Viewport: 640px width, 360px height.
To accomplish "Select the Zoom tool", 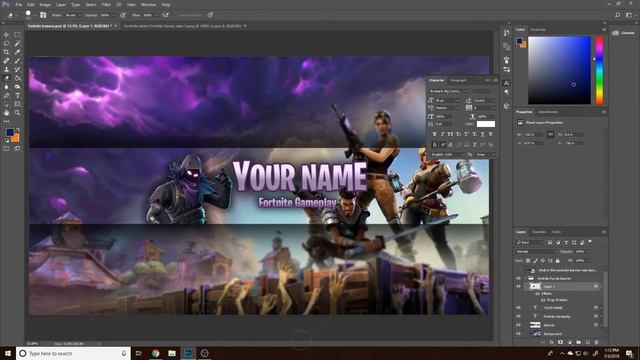I will point(18,113).
